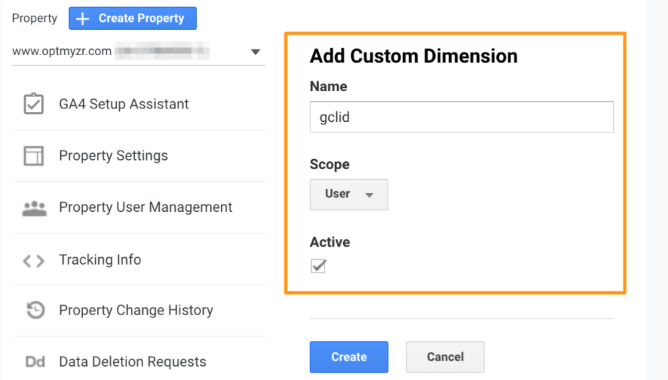Click the plus icon in Create Property
The height and width of the screenshot is (380, 668).
[82, 19]
